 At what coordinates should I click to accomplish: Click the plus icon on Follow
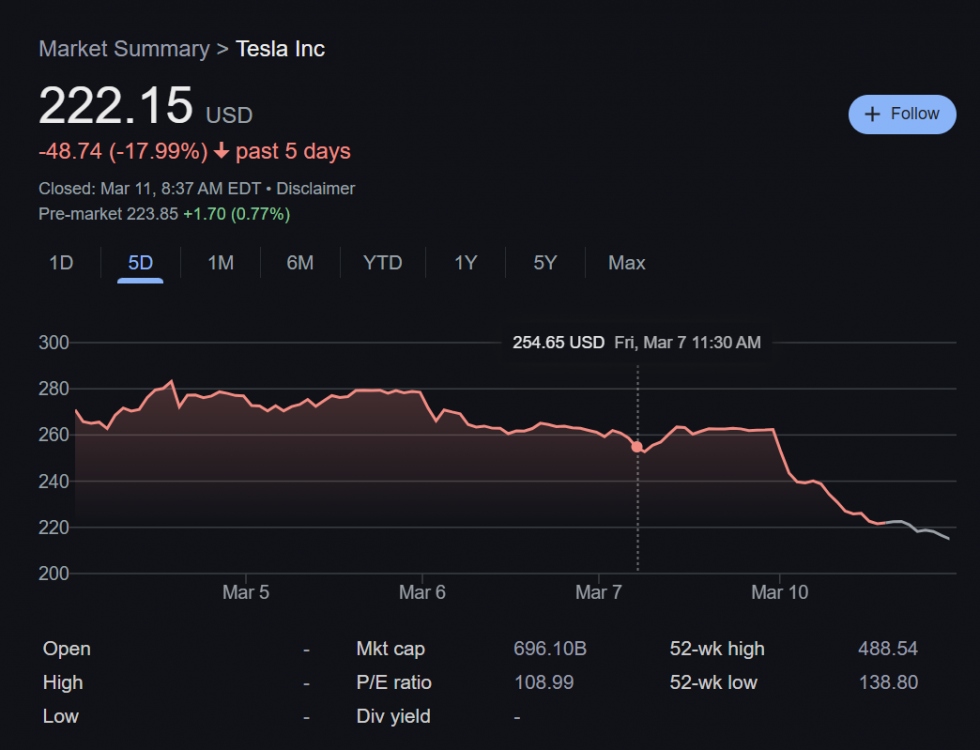pos(872,114)
